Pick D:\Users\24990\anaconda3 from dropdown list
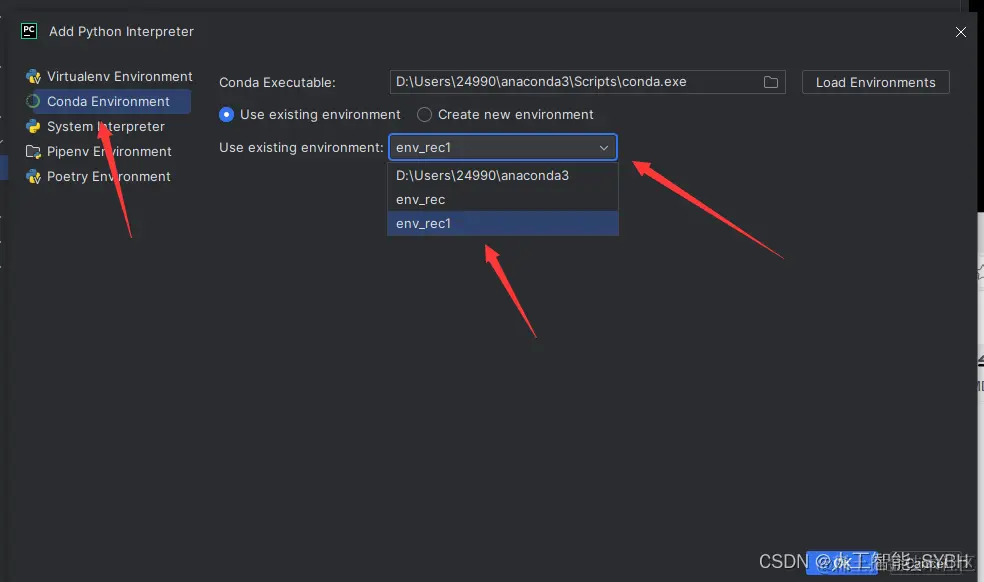The height and width of the screenshot is (582, 984). click(x=503, y=175)
